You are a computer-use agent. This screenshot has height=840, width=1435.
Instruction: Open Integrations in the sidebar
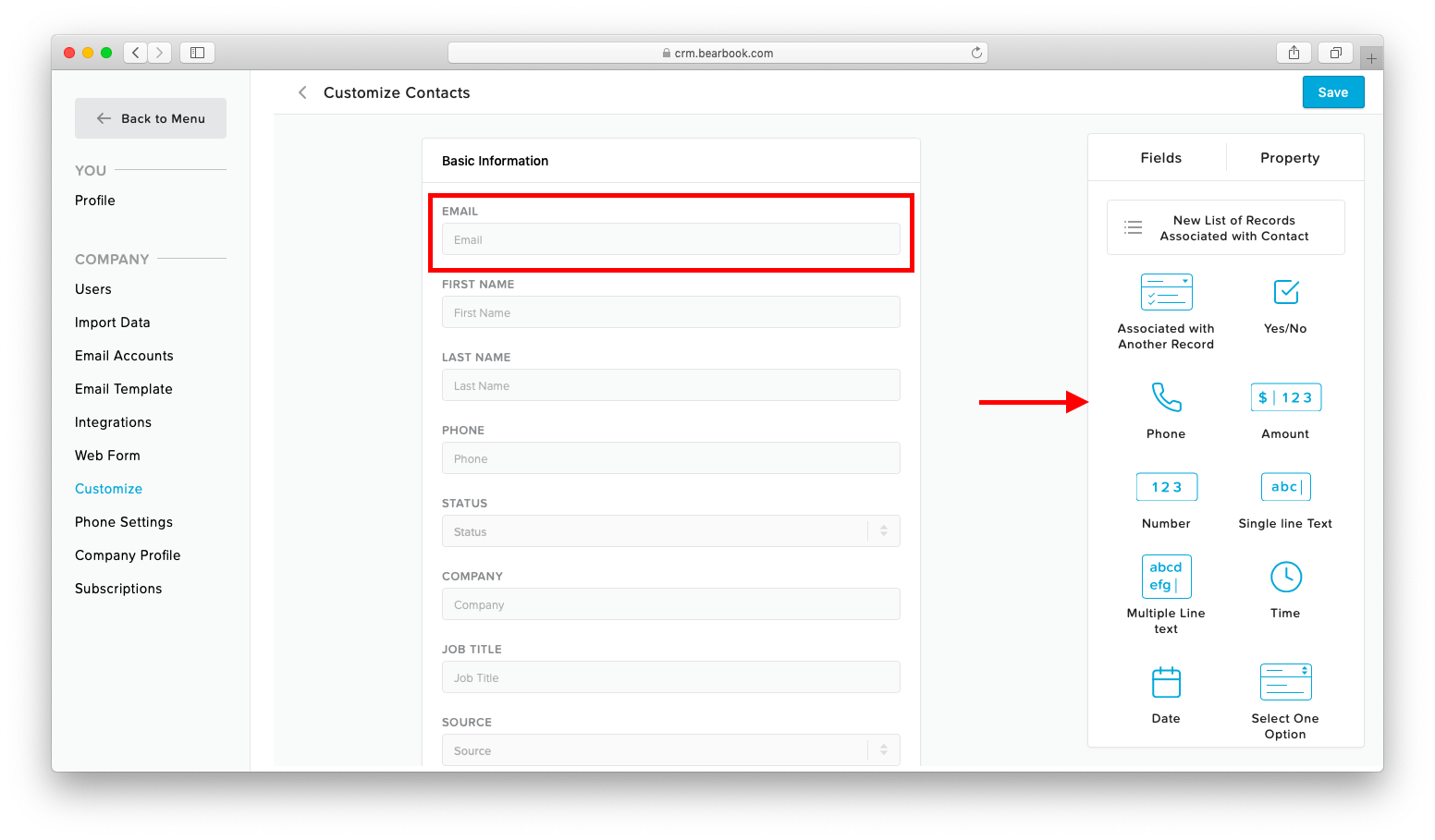[113, 422]
